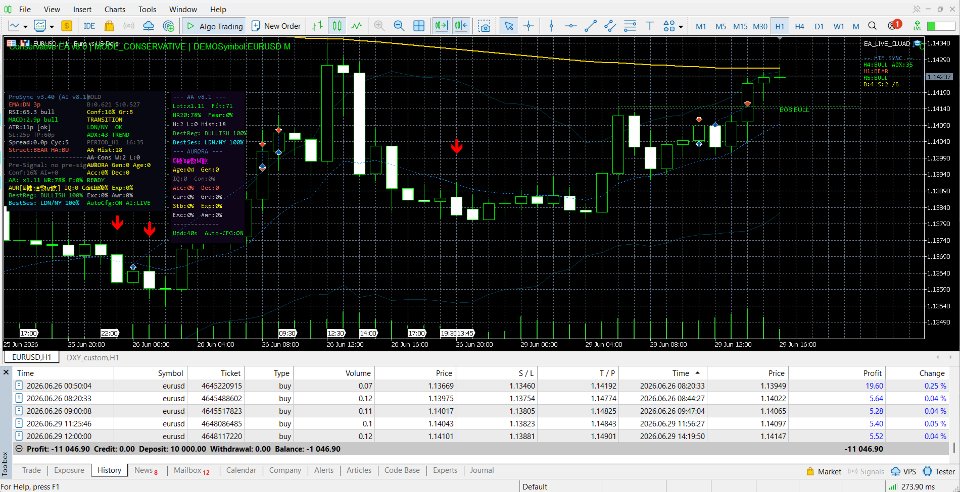This screenshot has height=492, width=960.
Task: Take a chart screenshot with camera icon
Action: click(485, 26)
